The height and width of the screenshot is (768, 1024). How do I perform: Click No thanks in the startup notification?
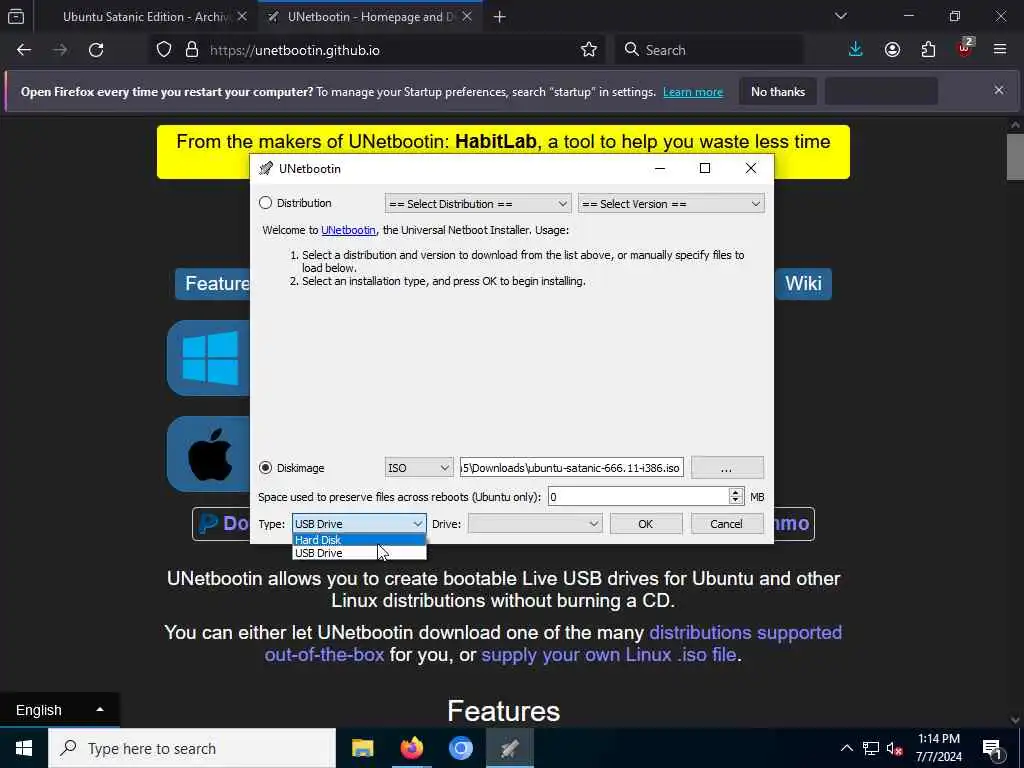pyautogui.click(x=778, y=92)
